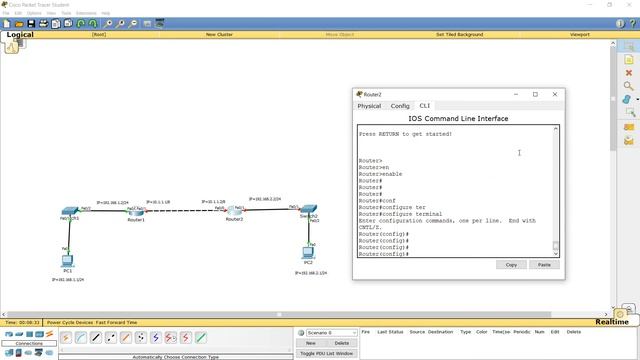
Task: Click the Zoom Reset magnifier icon
Action: pyautogui.click(x=120, y=24)
